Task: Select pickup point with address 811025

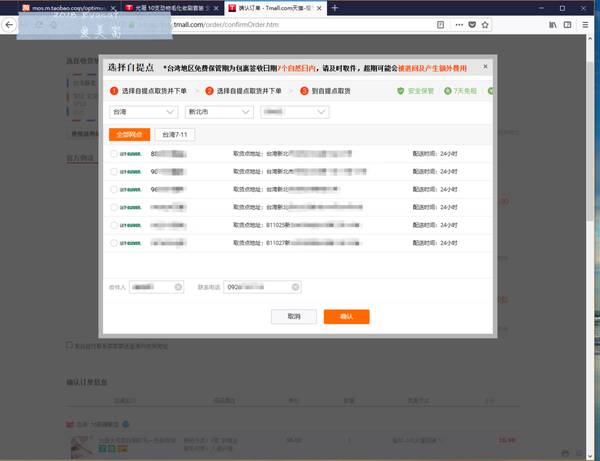Action: click(x=114, y=225)
